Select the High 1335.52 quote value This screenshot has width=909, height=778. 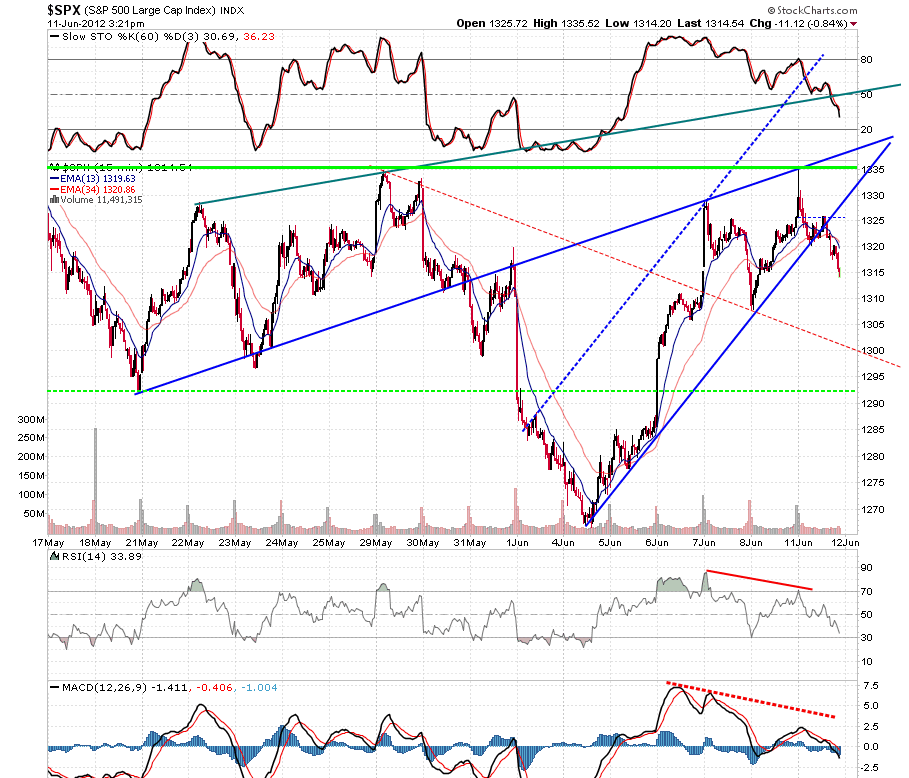(x=566, y=24)
